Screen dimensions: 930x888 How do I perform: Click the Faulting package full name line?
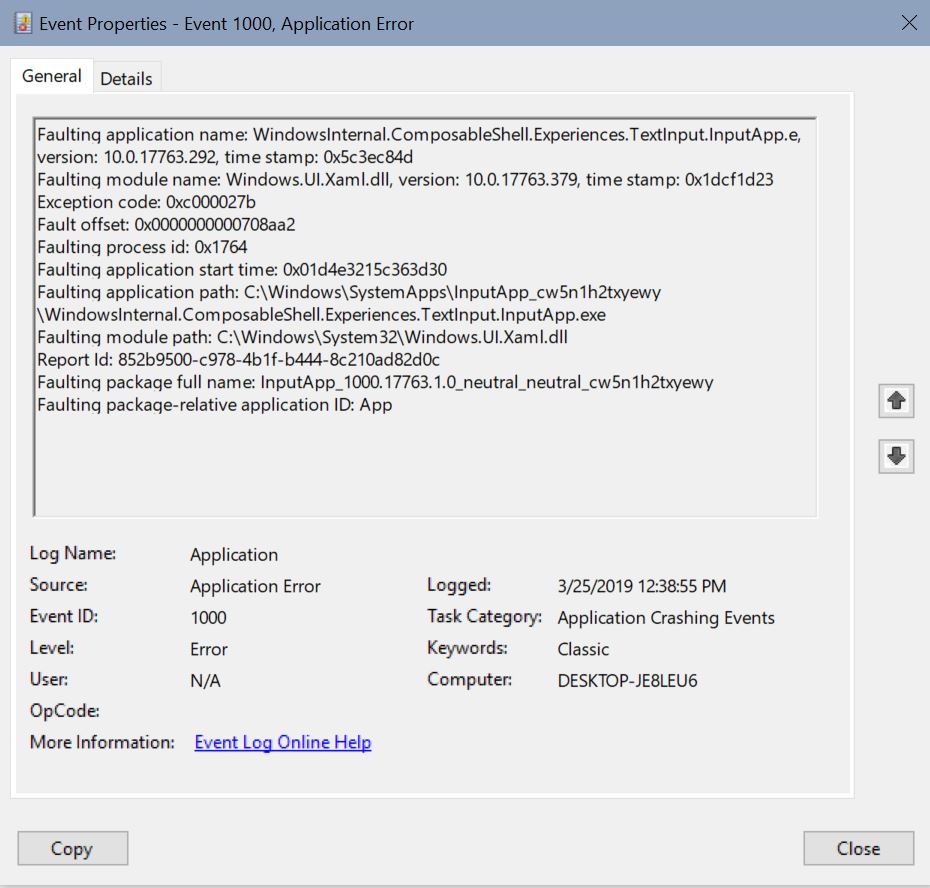(x=375, y=383)
